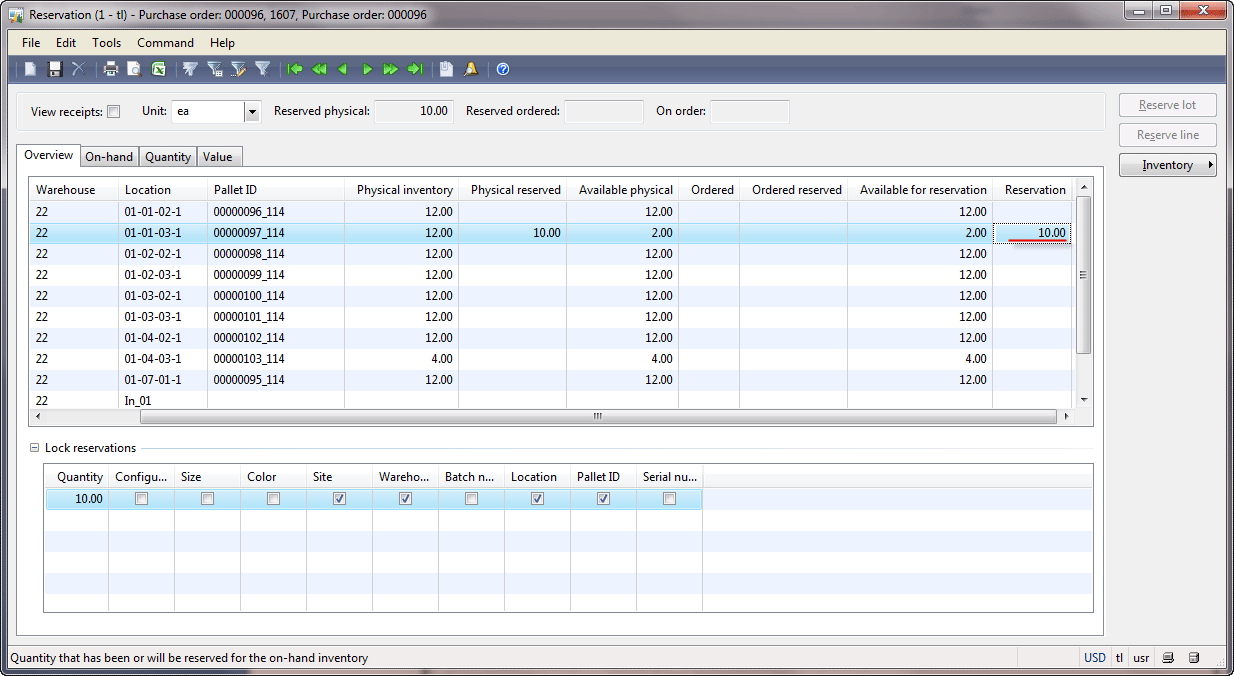Screen dimensions: 1234x676
Task: Click the grid's vertical scrollbar thumb
Action: point(1083,275)
